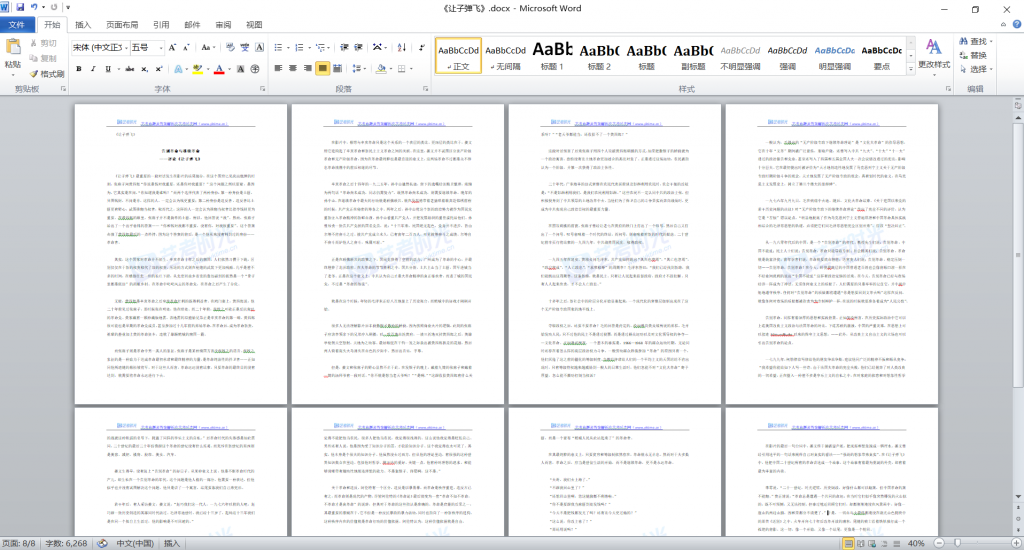Apply the 标题 1 style
The width and height of the screenshot is (1024, 550).
(x=552, y=56)
